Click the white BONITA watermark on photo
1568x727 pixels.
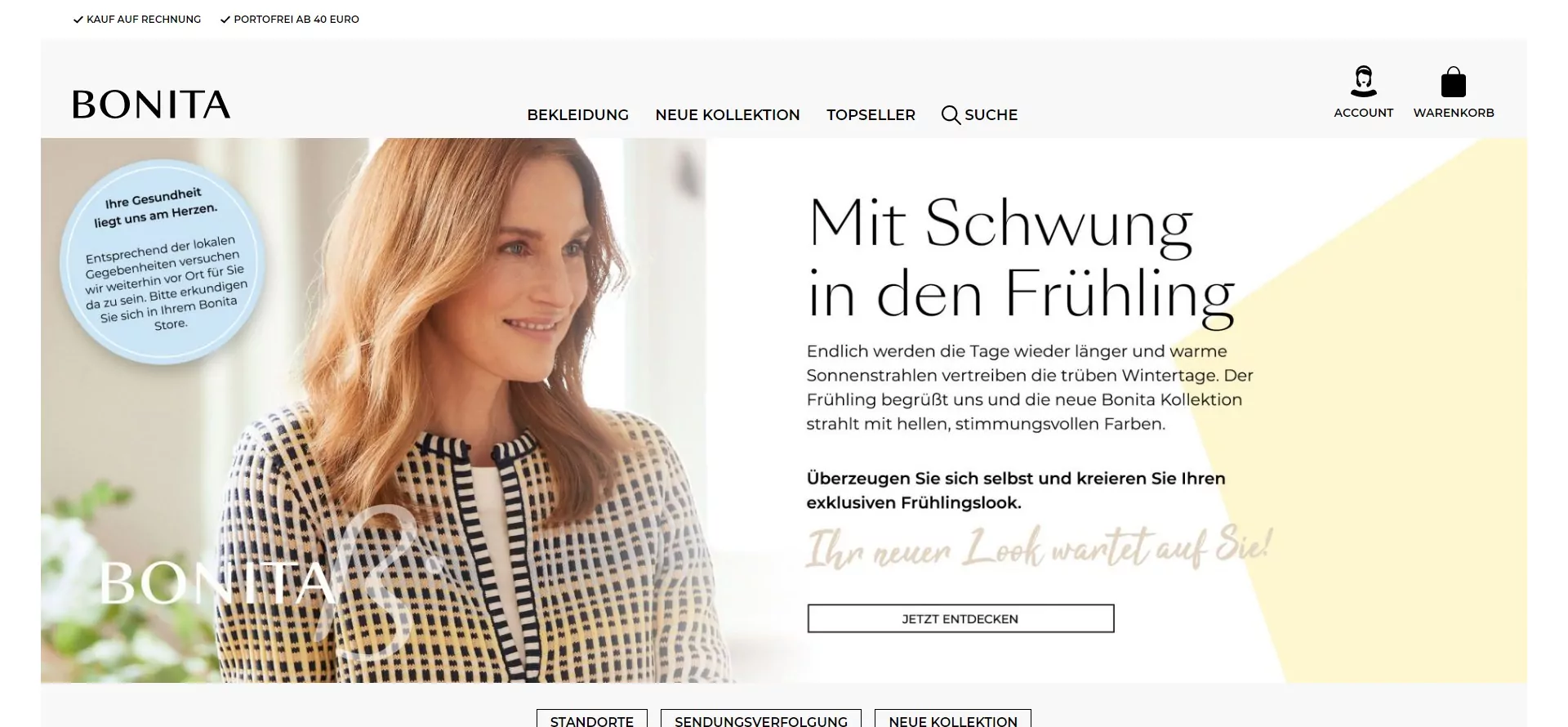[217, 583]
